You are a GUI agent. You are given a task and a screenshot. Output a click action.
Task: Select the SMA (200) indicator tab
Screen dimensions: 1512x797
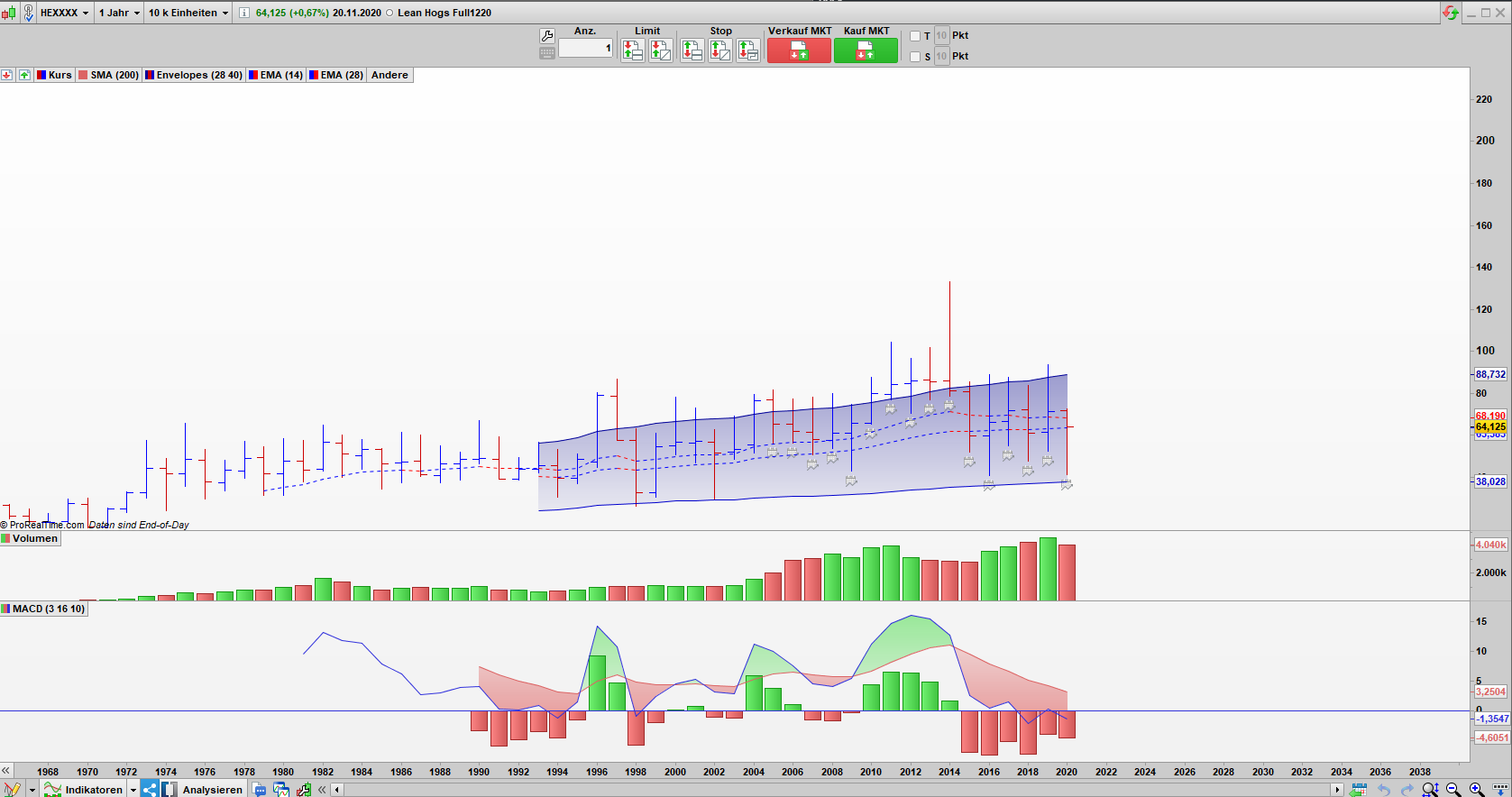[109, 75]
